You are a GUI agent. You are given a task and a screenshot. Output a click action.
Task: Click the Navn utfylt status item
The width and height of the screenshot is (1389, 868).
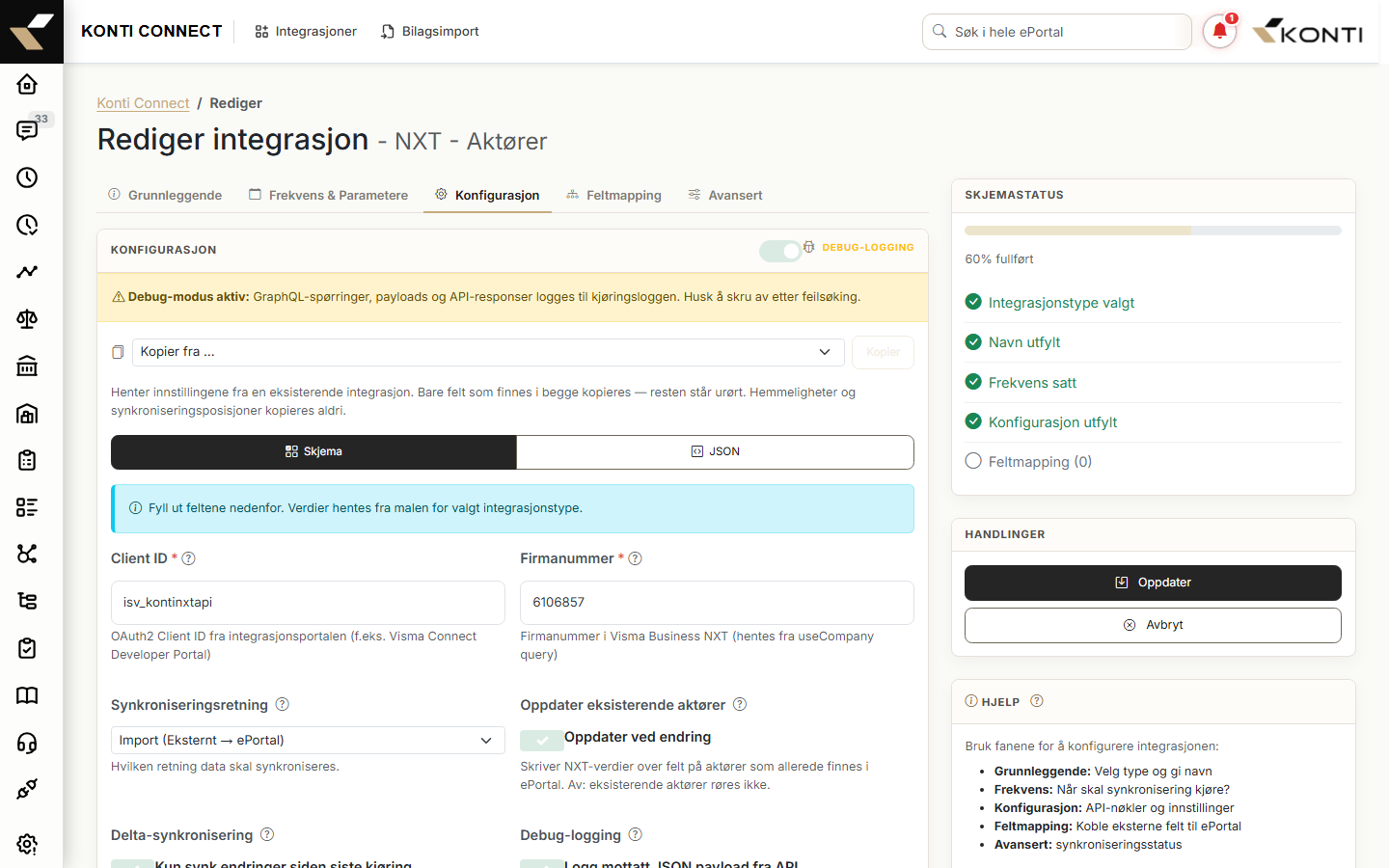click(x=1153, y=342)
